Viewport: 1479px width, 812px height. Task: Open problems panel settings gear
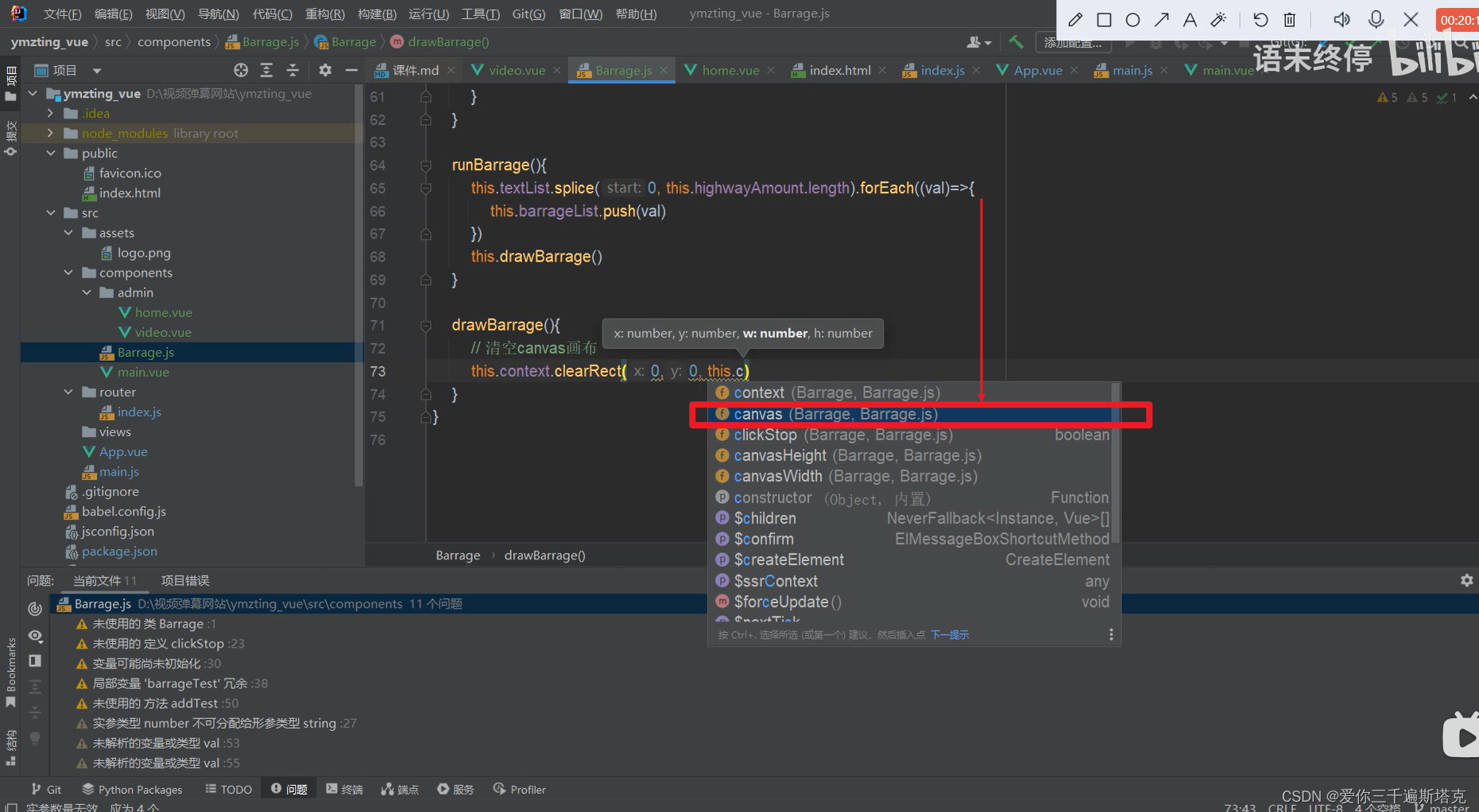pyautogui.click(x=1467, y=580)
